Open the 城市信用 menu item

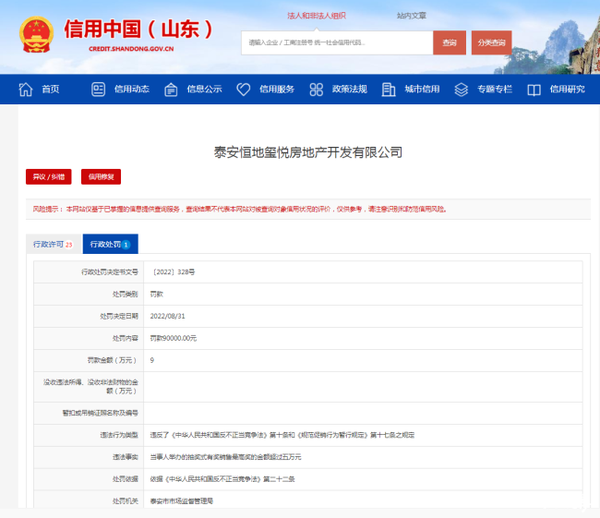422,89
